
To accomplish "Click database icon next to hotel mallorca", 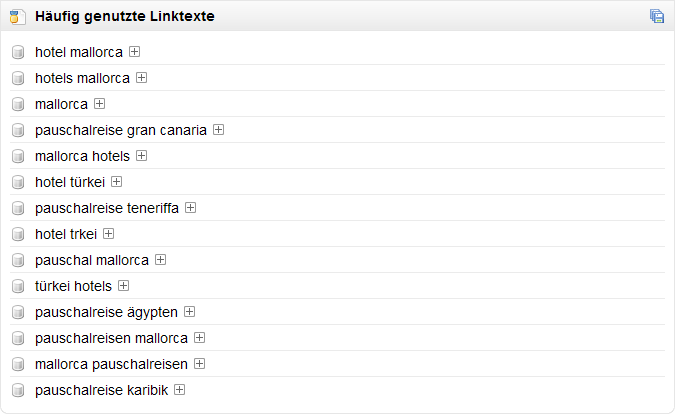I will coord(18,52).
